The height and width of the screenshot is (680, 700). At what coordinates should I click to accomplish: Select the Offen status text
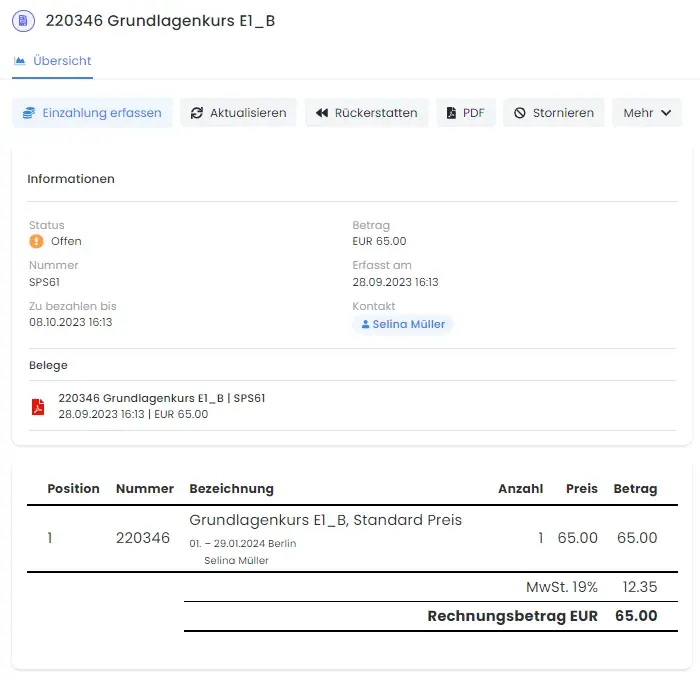tap(66, 241)
